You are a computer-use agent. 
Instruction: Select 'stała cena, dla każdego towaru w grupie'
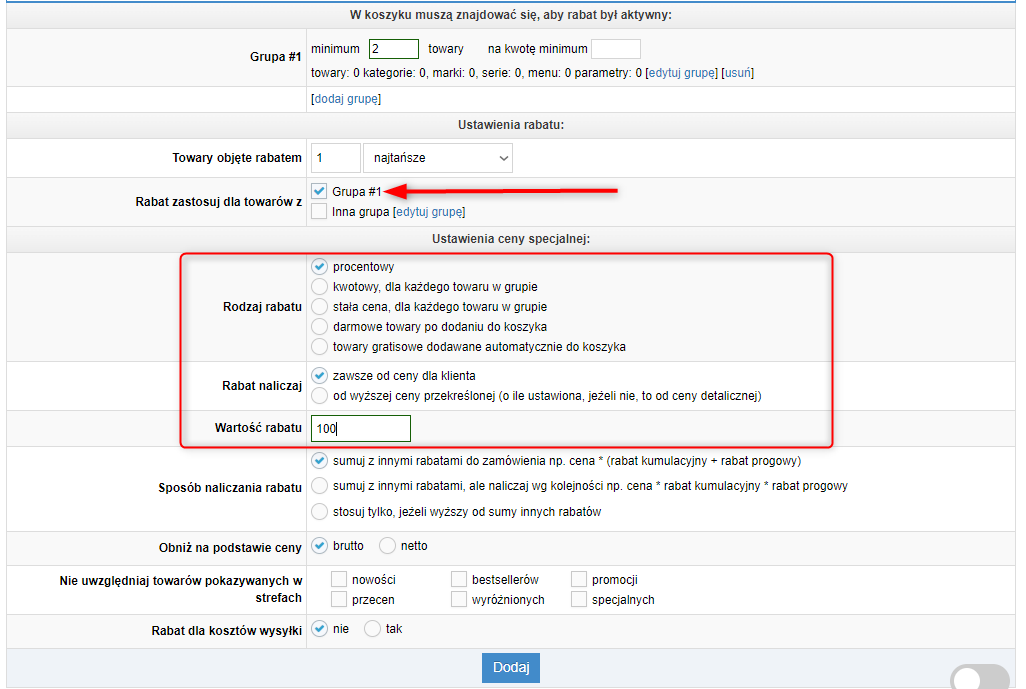point(319,307)
